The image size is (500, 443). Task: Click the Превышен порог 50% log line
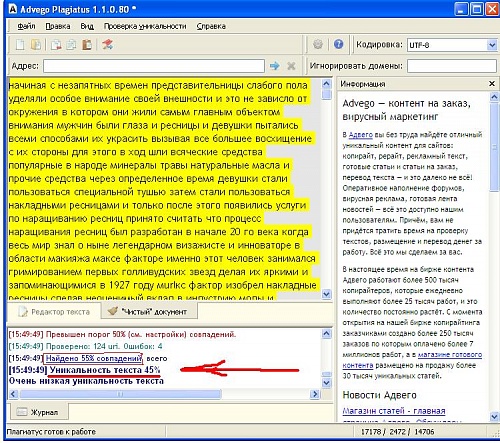click(122, 334)
